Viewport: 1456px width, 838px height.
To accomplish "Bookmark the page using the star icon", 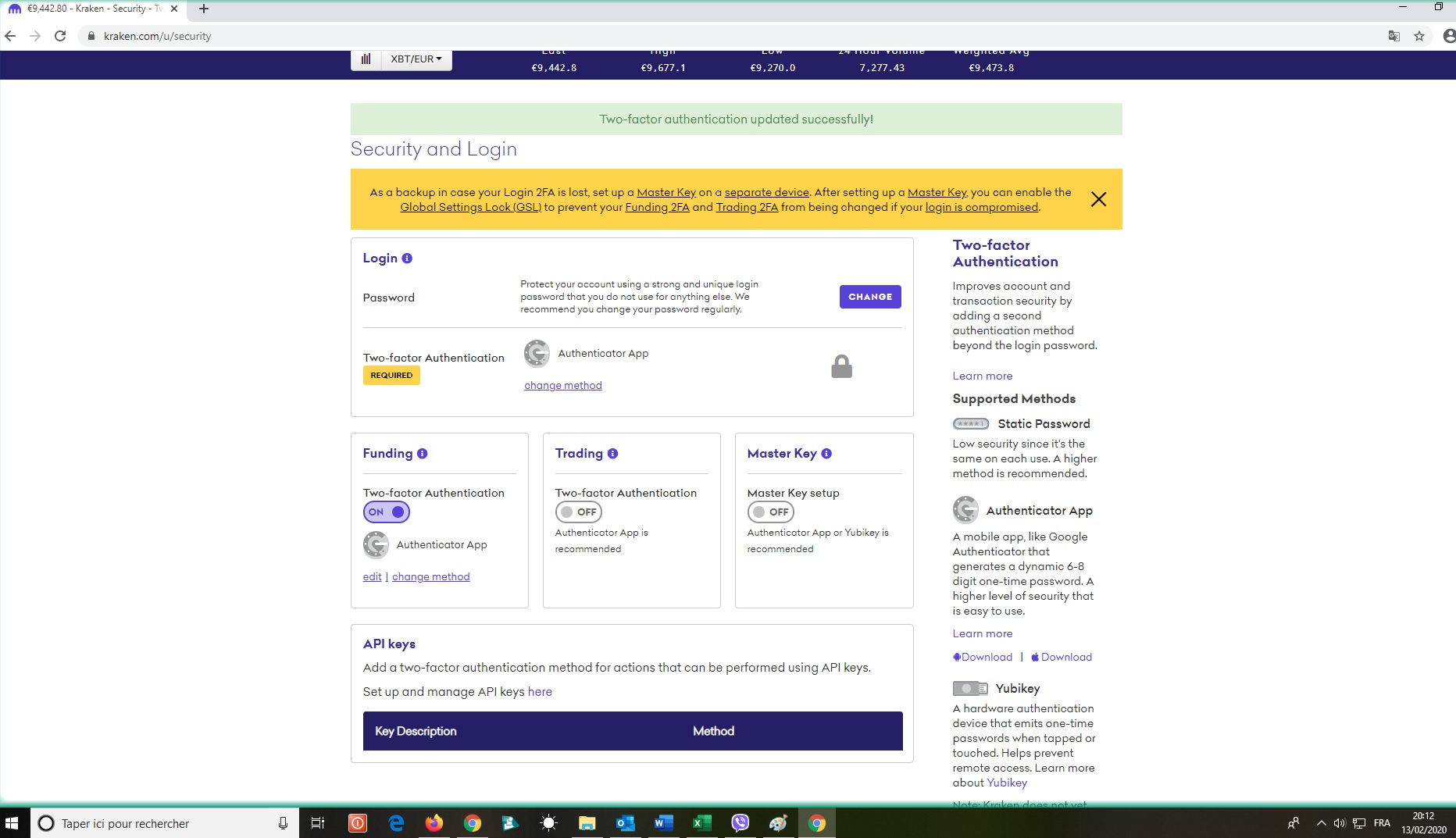I will [1421, 36].
